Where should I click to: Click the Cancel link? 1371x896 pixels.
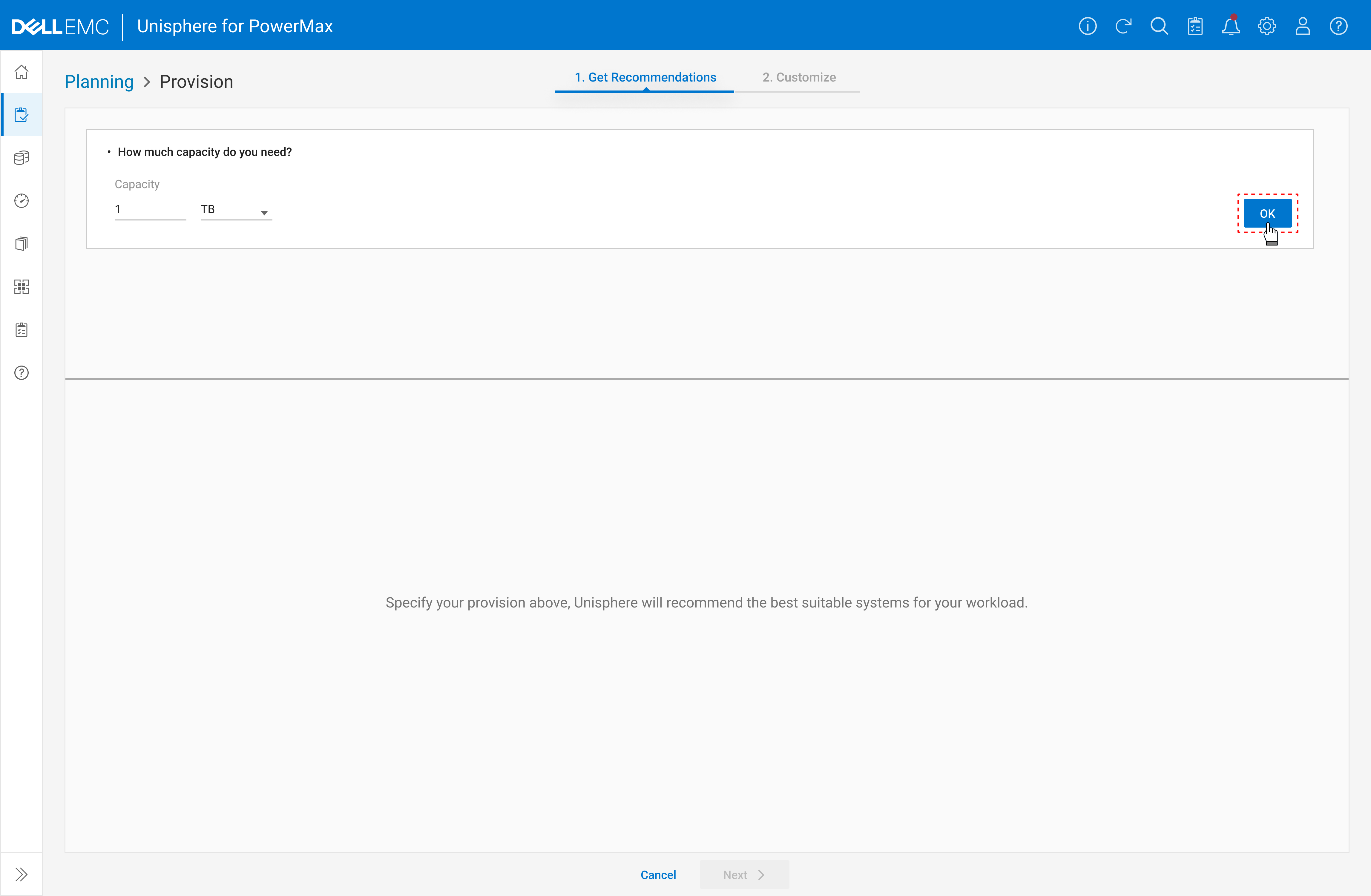pyautogui.click(x=658, y=875)
